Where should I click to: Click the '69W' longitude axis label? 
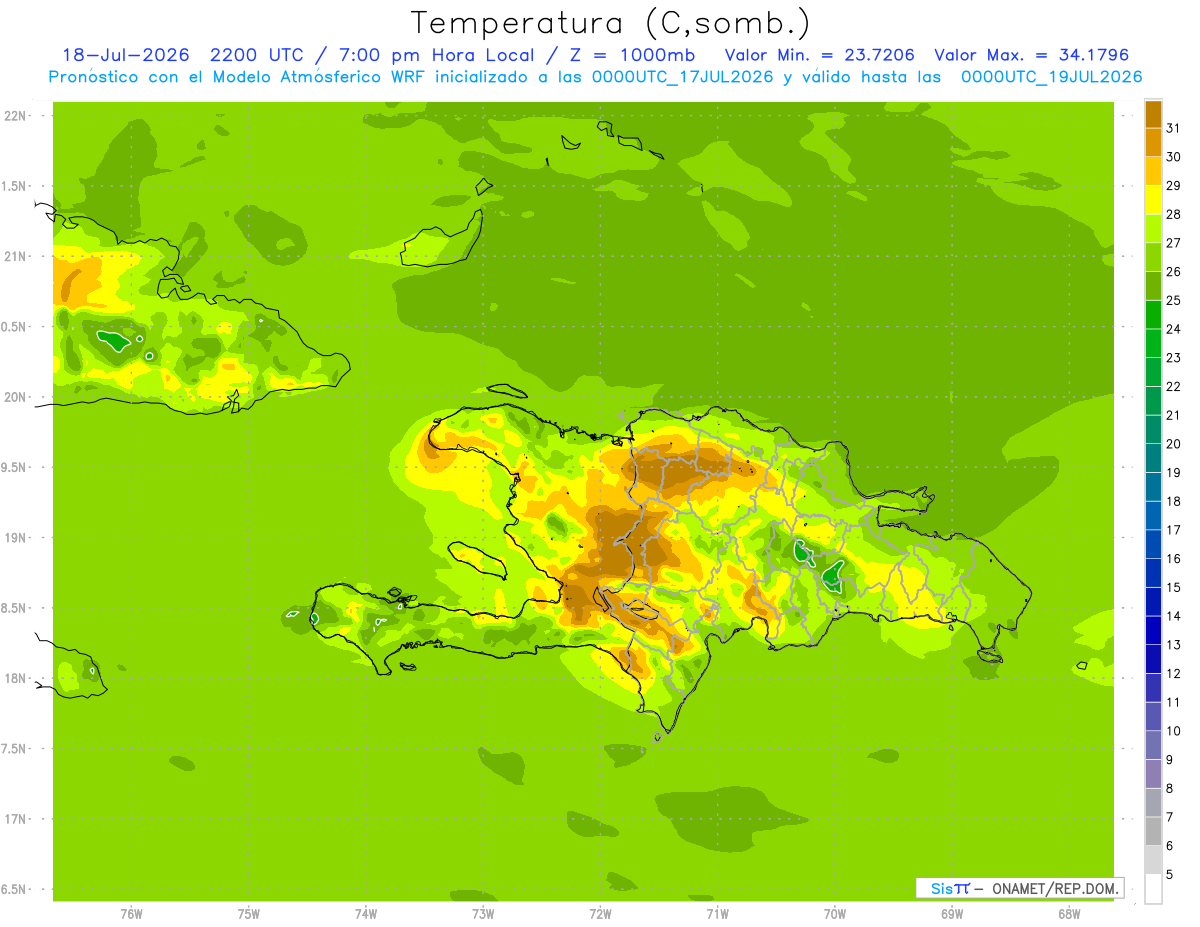tap(952, 913)
